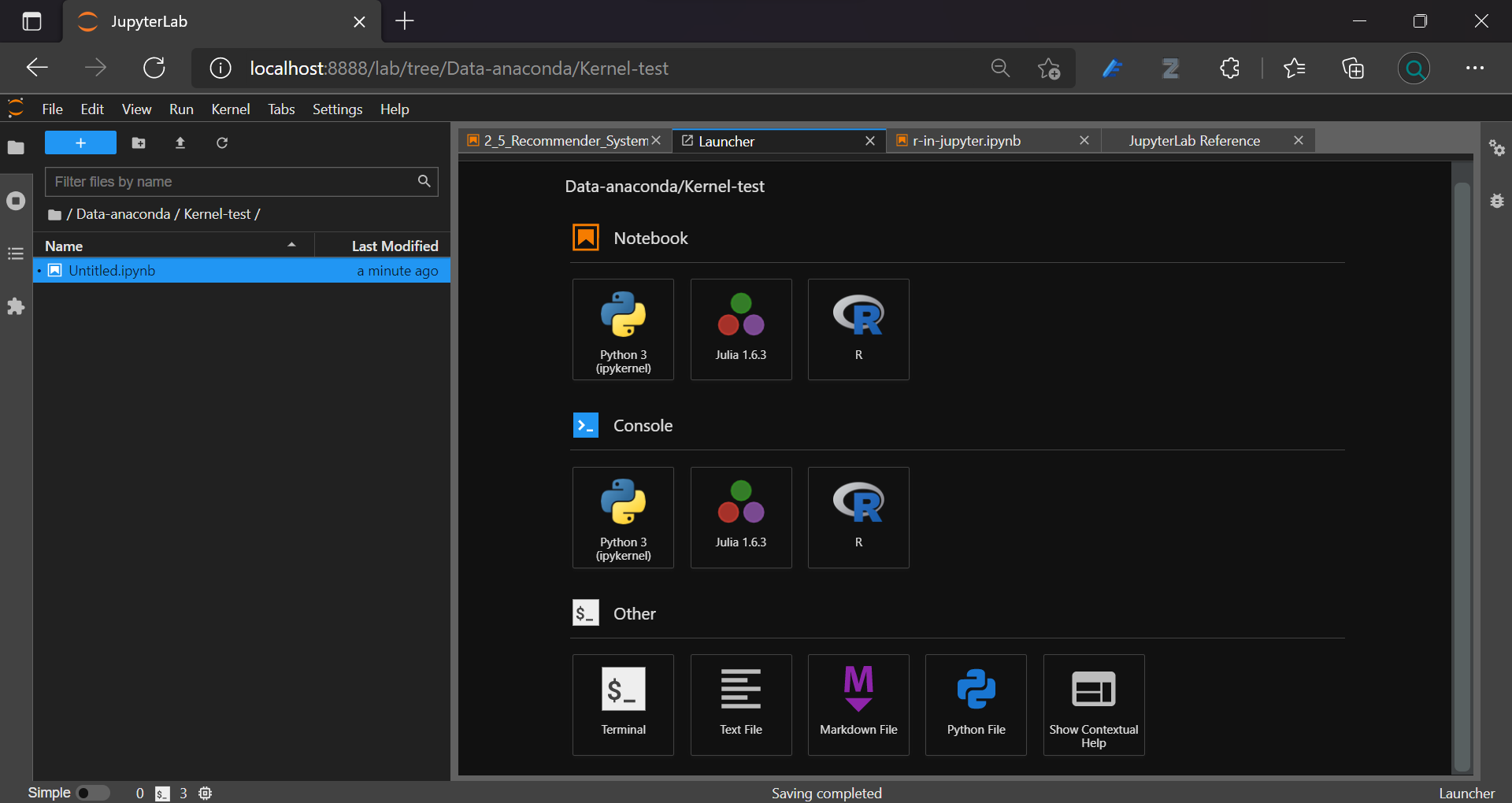Sort files by Name column
Image resolution: width=1512 pixels, height=803 pixels.
click(173, 246)
